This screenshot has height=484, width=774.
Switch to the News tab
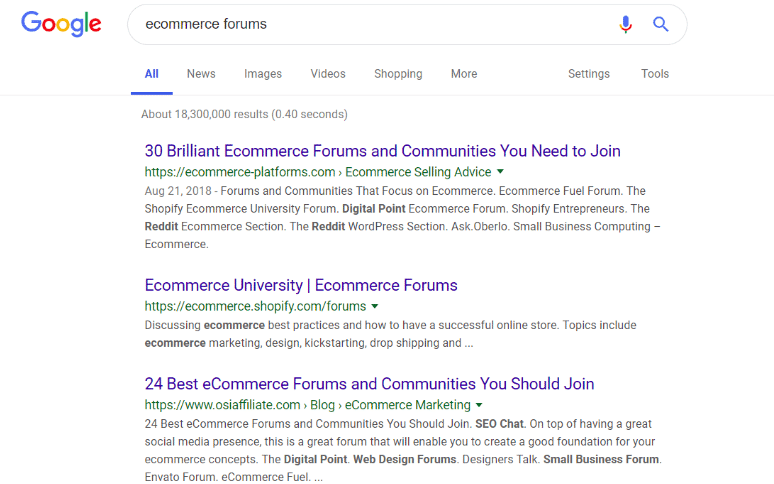pyautogui.click(x=201, y=74)
